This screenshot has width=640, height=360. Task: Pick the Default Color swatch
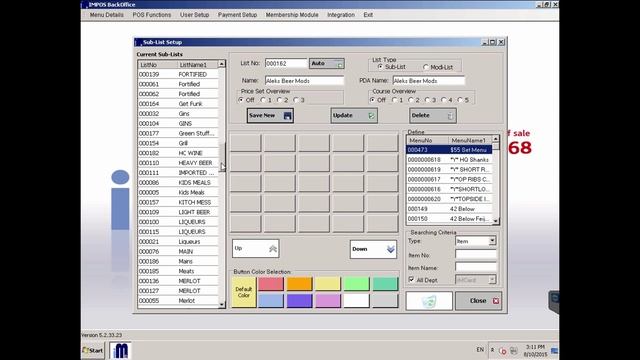click(244, 292)
